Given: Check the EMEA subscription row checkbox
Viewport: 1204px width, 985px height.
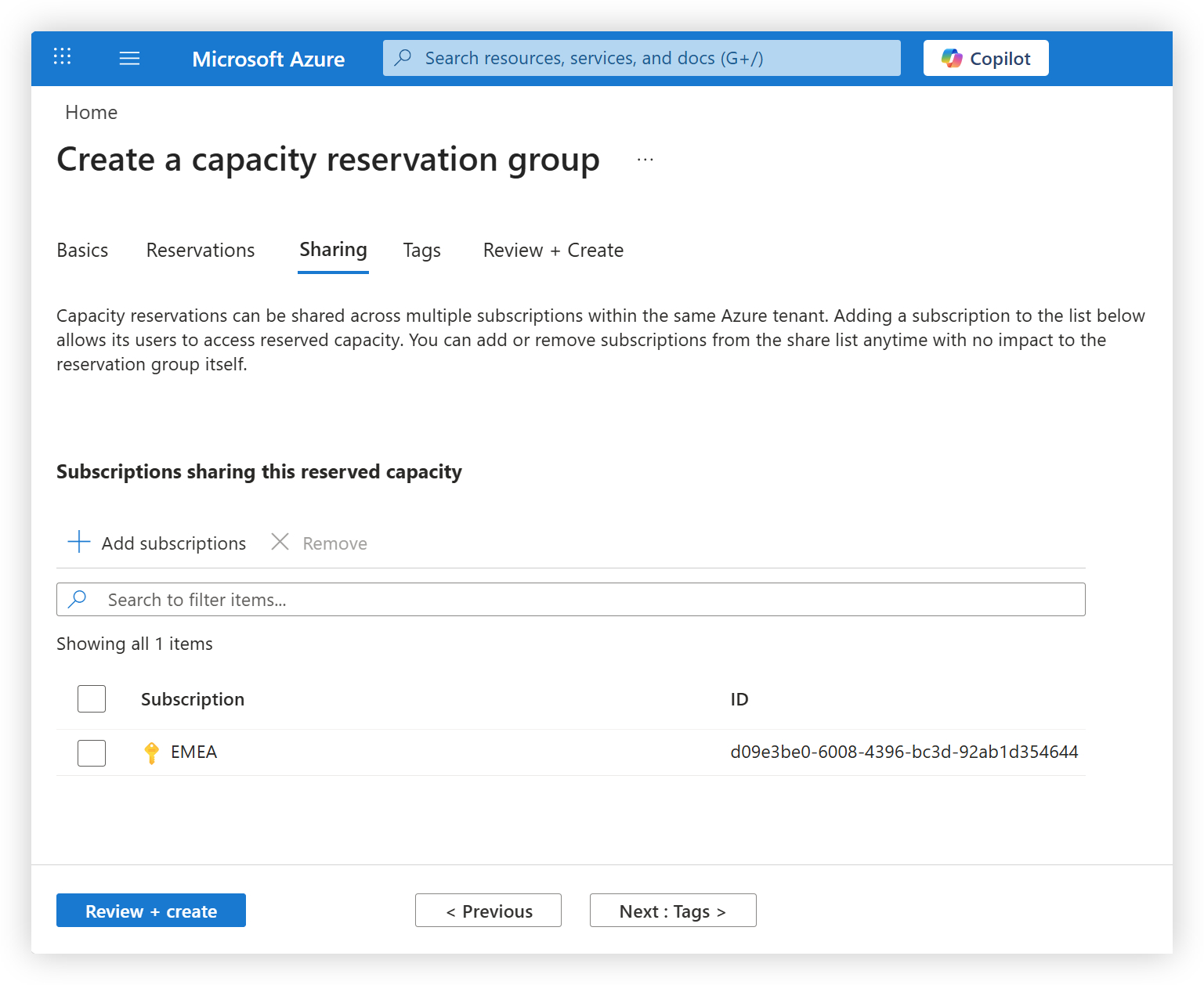Looking at the screenshot, I should (92, 752).
